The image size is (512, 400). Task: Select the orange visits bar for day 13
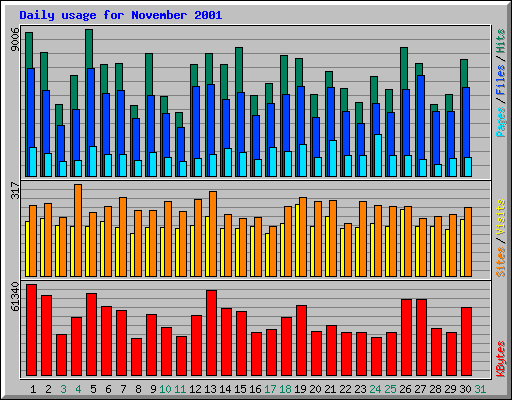(213, 234)
